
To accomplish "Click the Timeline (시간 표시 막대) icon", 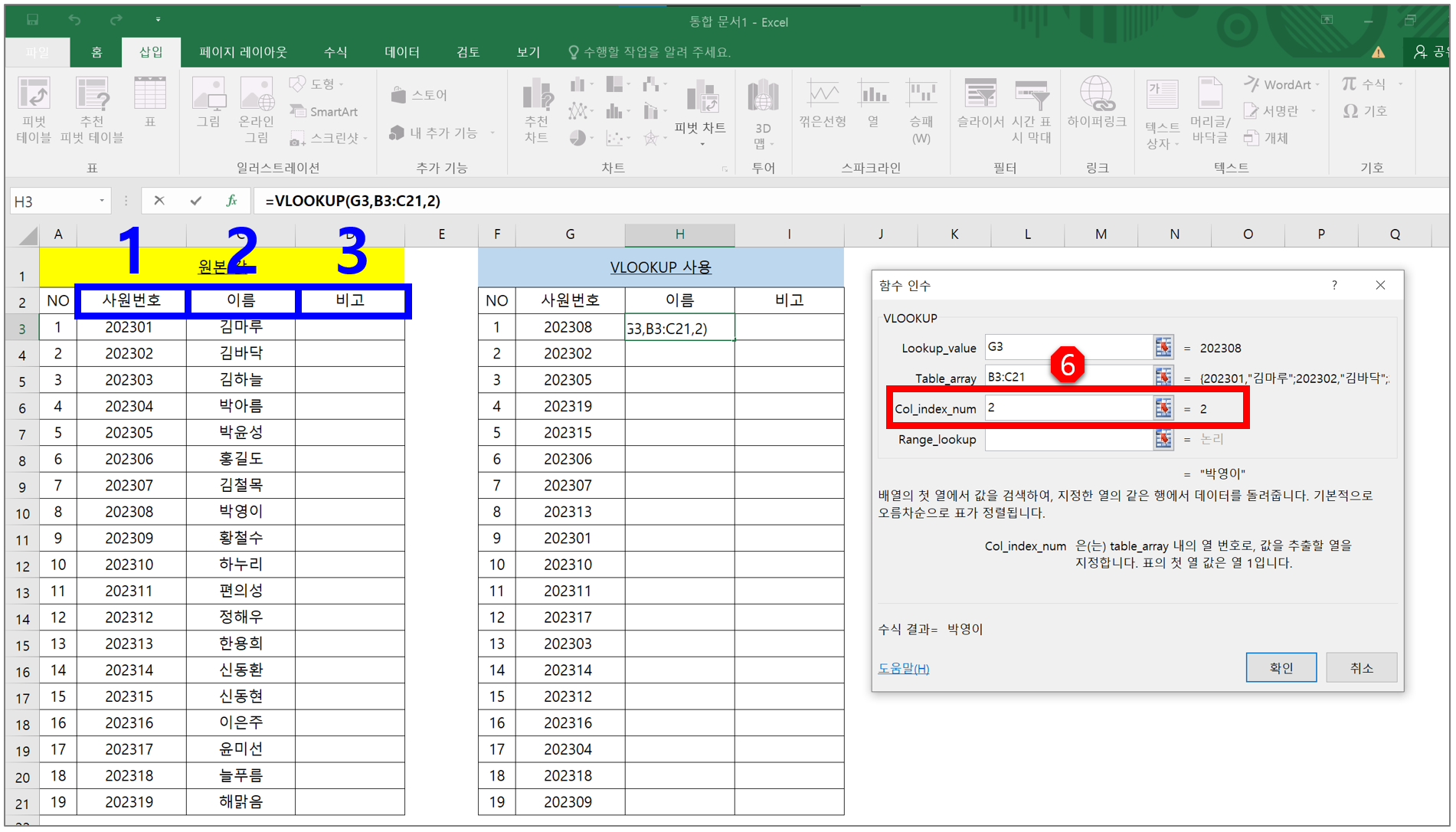I will point(1032,111).
